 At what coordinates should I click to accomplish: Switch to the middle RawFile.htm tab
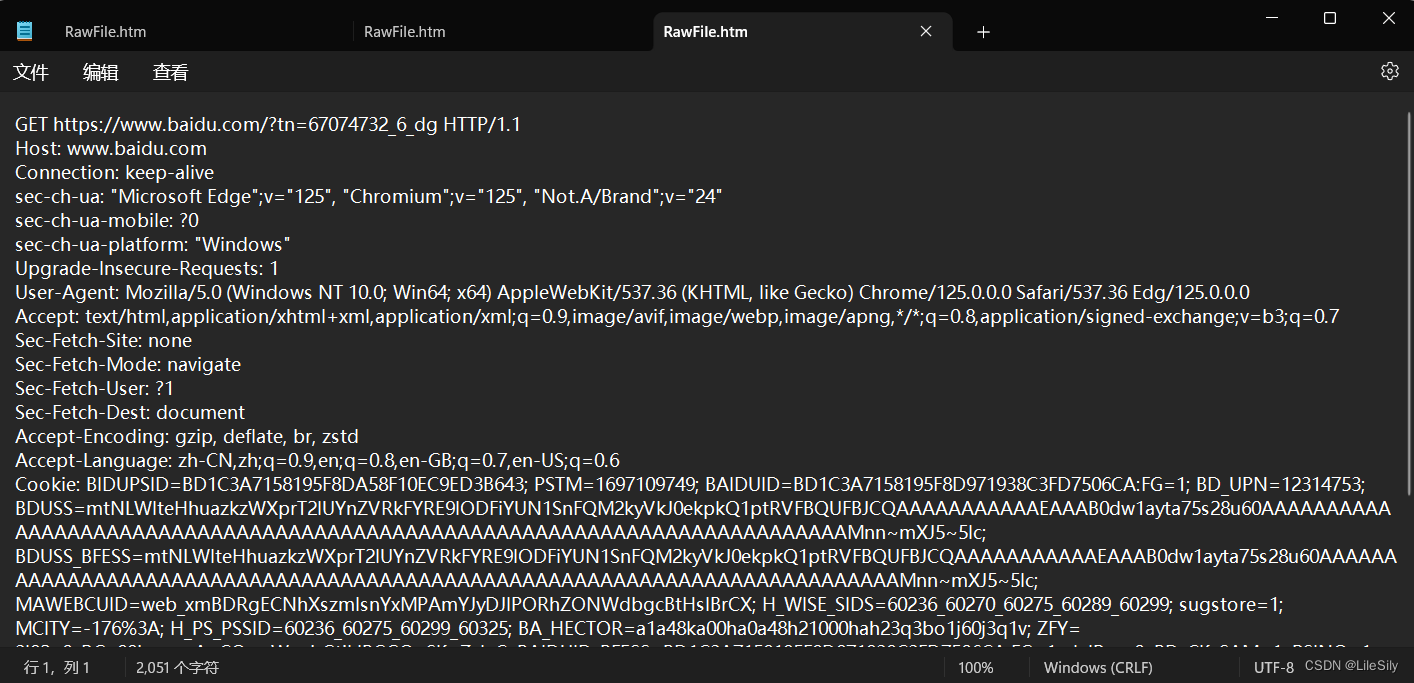pos(404,32)
